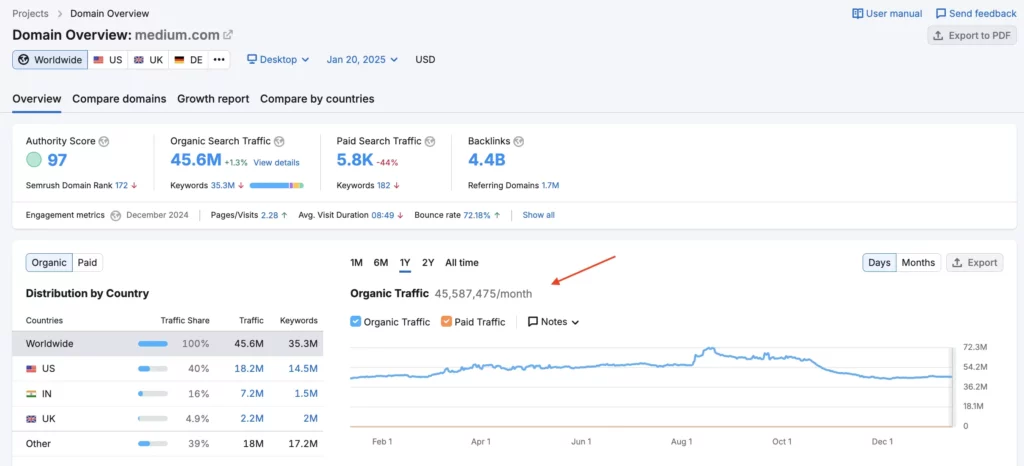The image size is (1024, 466).
Task: Open the Jan 20, 2025 date dropdown
Action: 362,60
